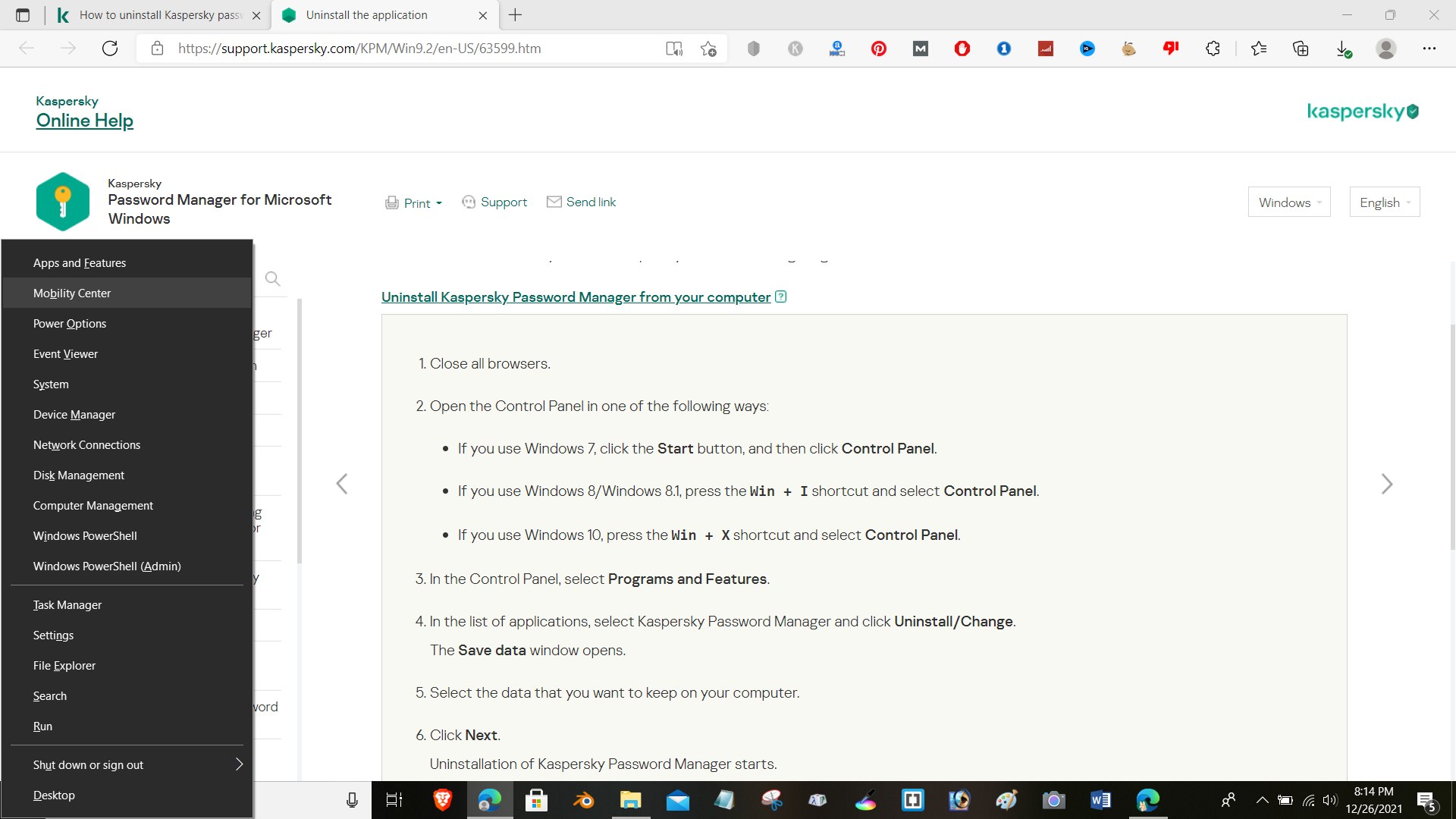Select Network Connections menu item
Image resolution: width=1456 pixels, height=819 pixels.
(127, 444)
